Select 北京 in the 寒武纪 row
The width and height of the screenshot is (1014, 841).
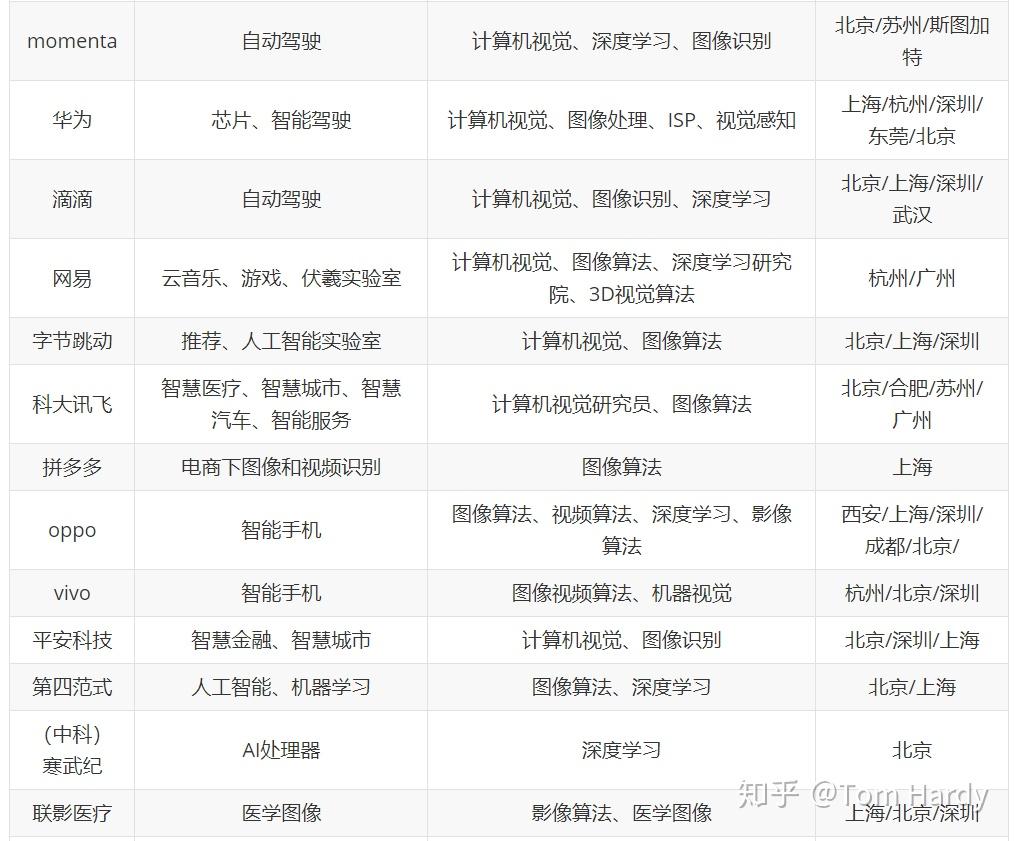pos(912,750)
